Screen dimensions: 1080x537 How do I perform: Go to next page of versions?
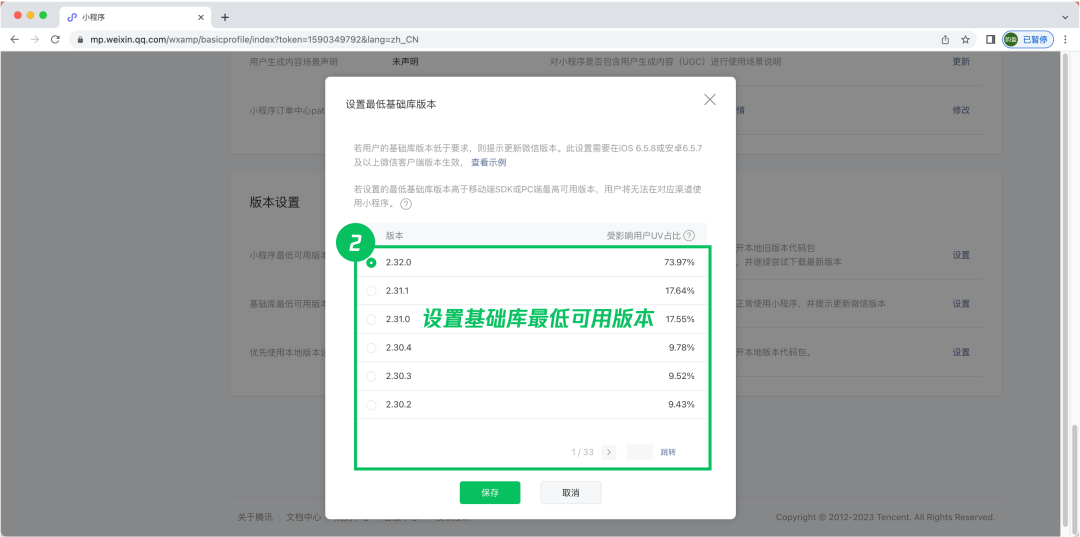point(608,452)
